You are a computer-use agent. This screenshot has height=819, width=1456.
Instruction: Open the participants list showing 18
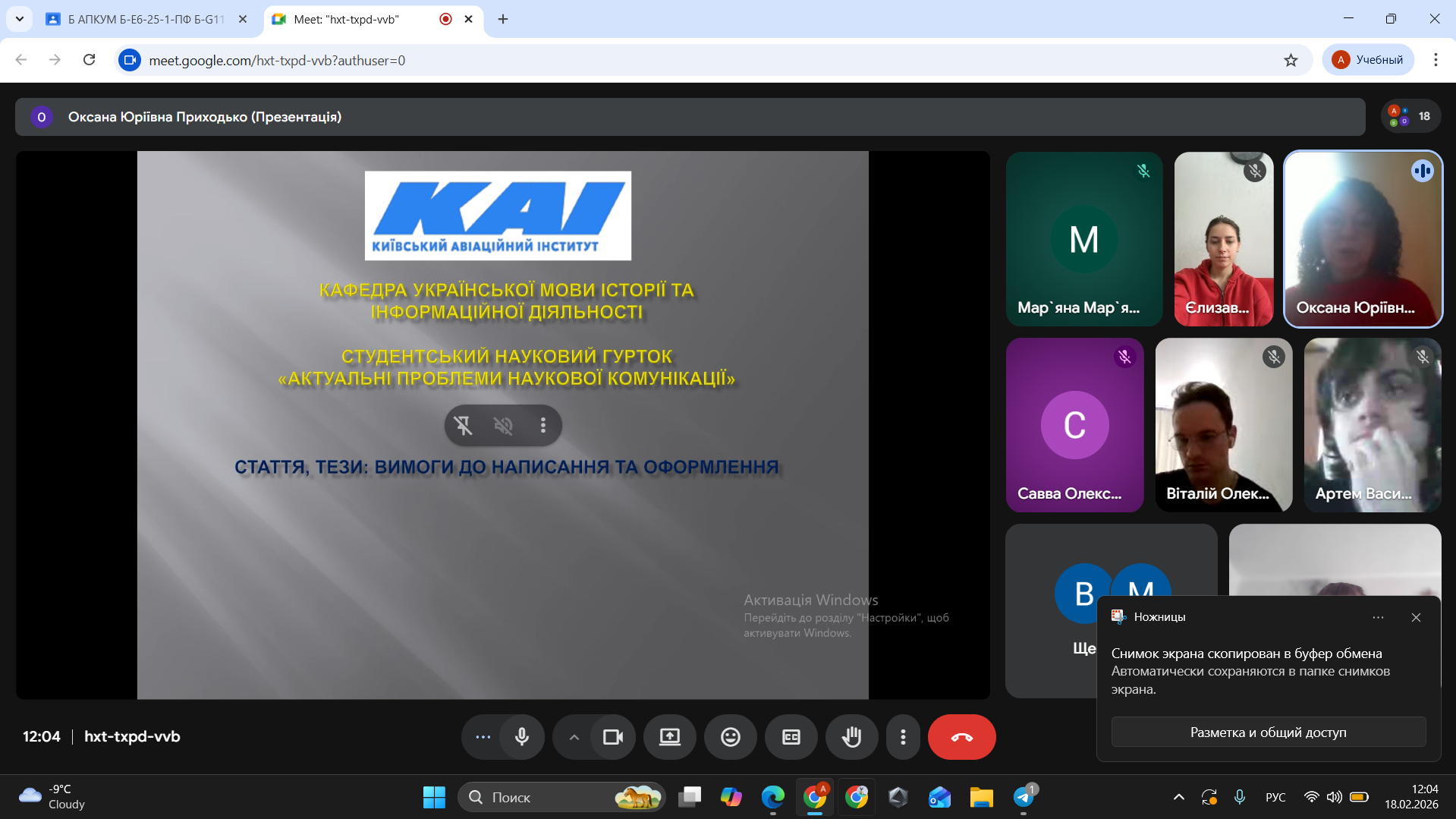pos(1410,116)
